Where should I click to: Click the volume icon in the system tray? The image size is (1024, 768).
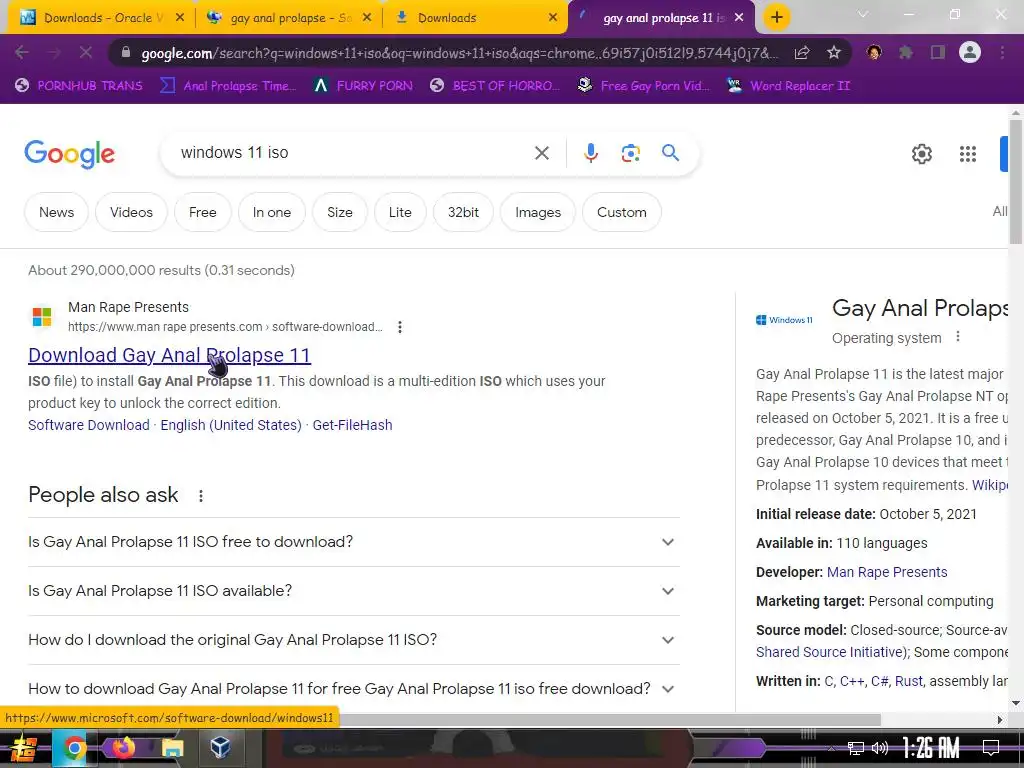click(879, 748)
